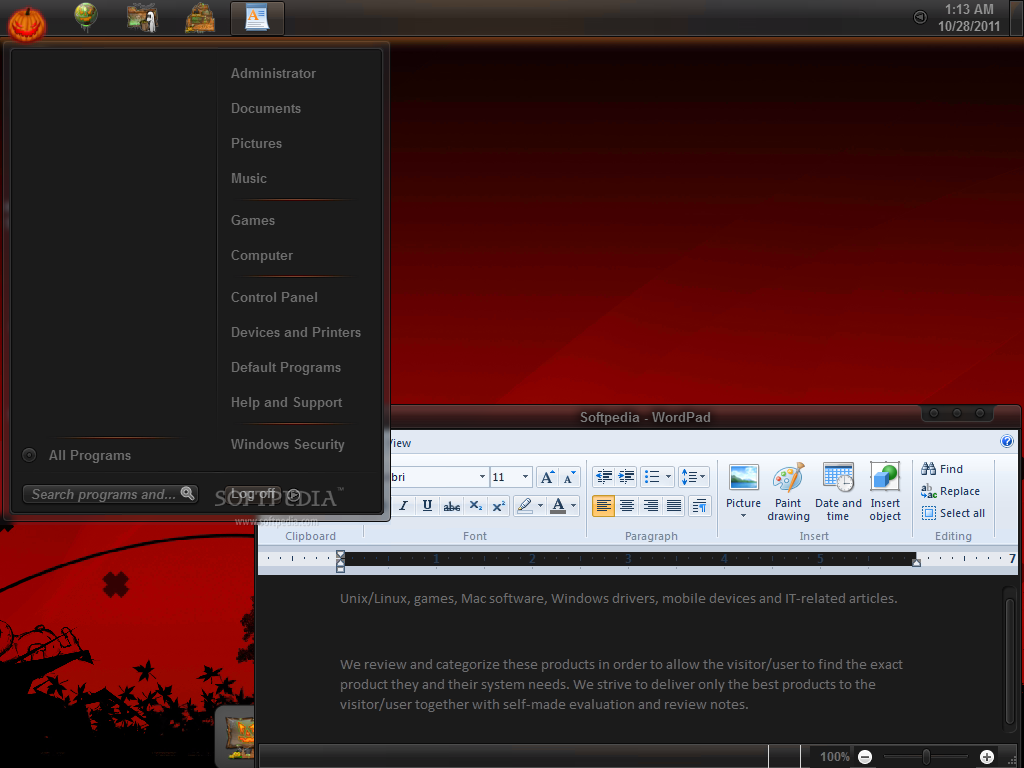Open Windows Security
1024x768 pixels.
tap(287, 445)
